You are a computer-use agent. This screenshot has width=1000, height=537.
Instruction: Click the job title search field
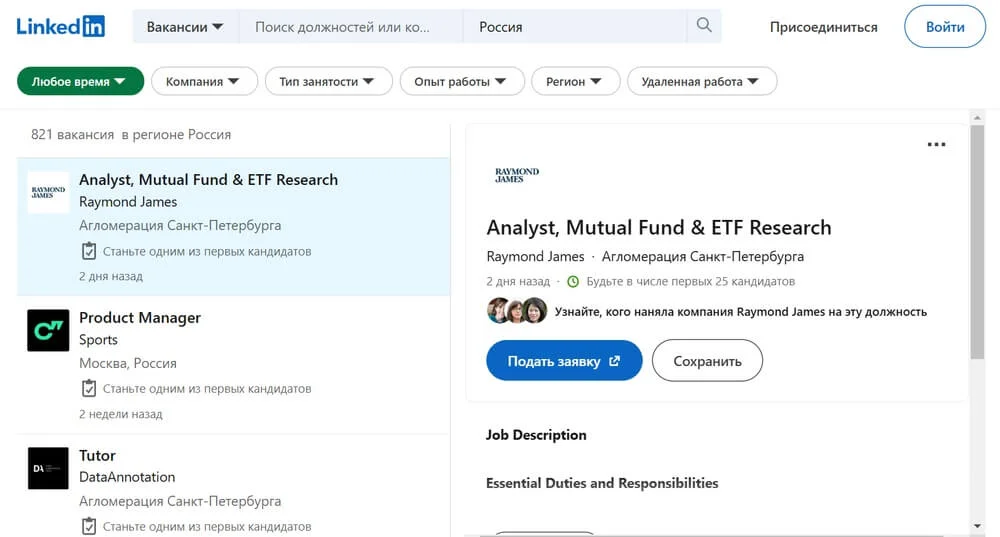pyautogui.click(x=350, y=27)
